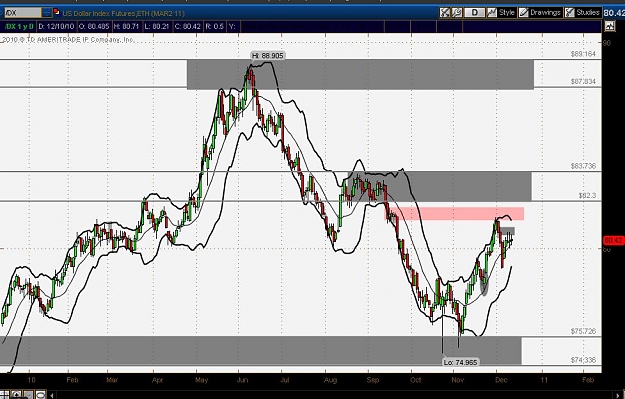Click the Dec label on time axis
625x399 pixels.
click(501, 380)
